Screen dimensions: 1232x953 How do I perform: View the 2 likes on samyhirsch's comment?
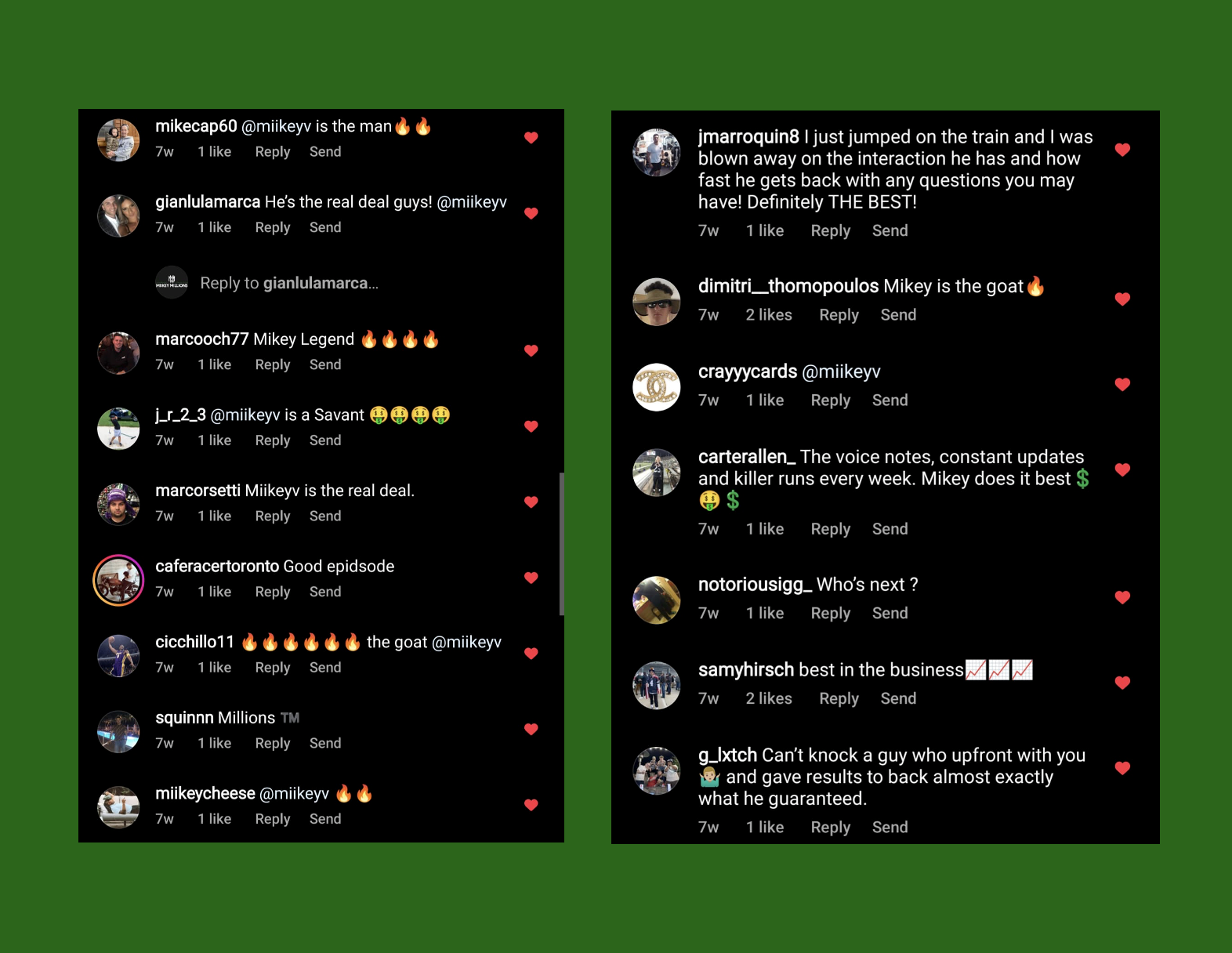(x=769, y=698)
